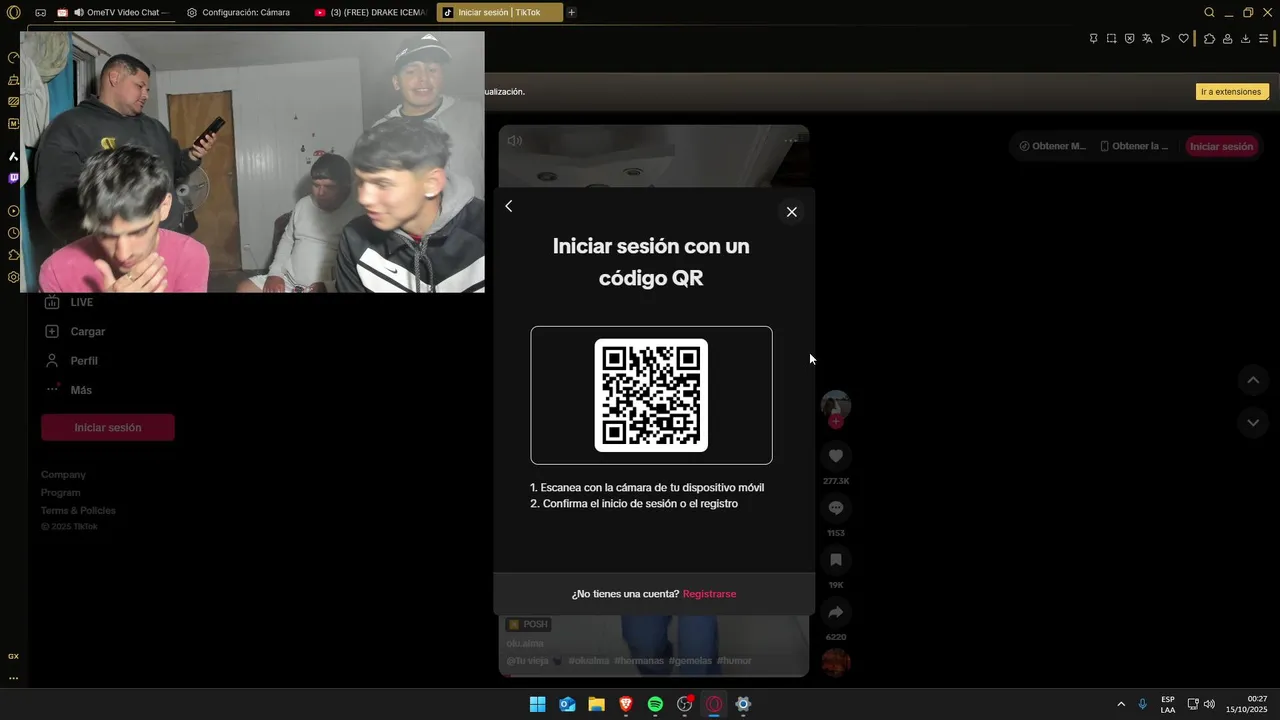The image size is (1280, 720).
Task: Open Spotify from the taskbar
Action: pyautogui.click(x=655, y=704)
